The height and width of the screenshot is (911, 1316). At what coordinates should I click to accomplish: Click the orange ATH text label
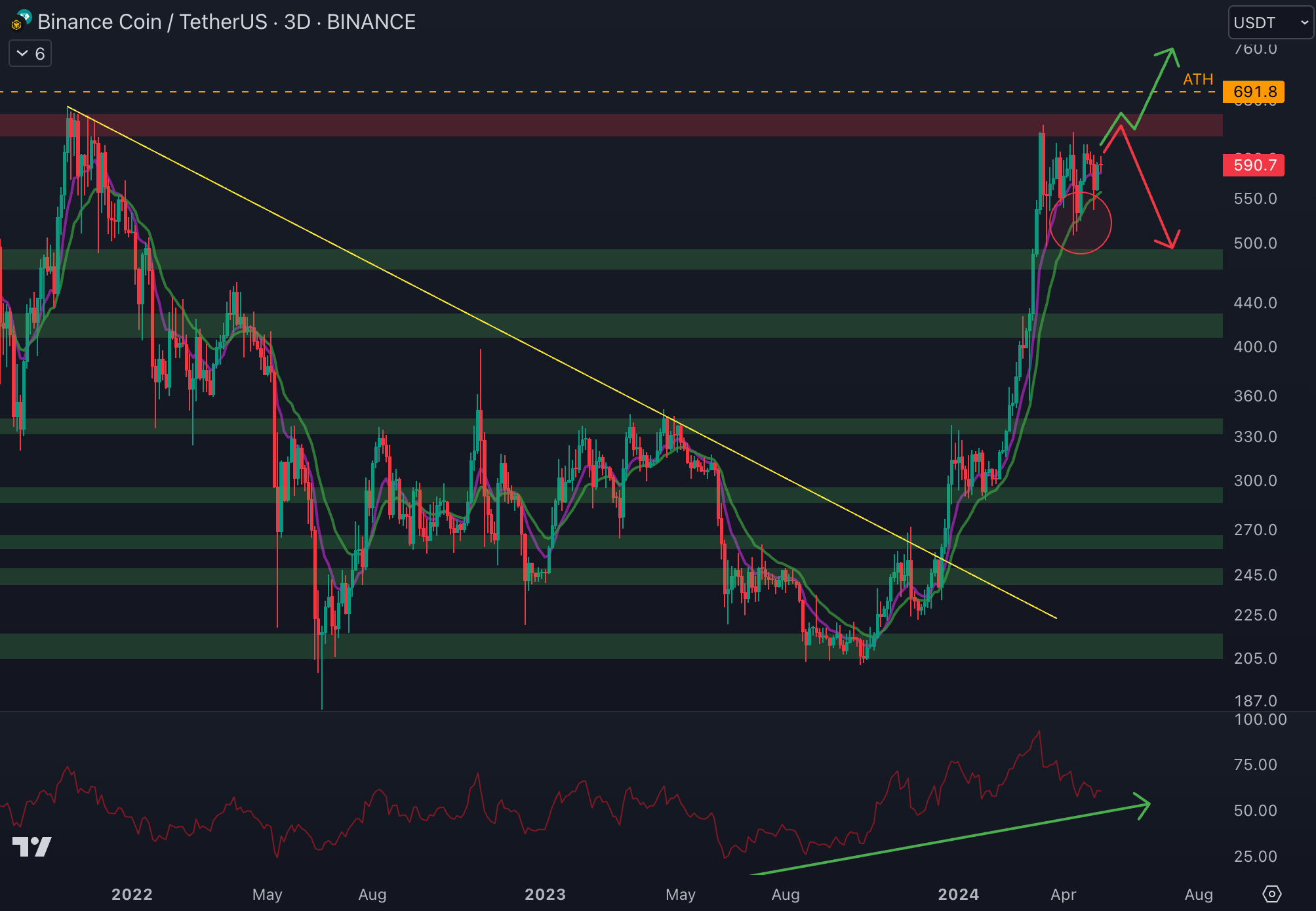point(1197,79)
